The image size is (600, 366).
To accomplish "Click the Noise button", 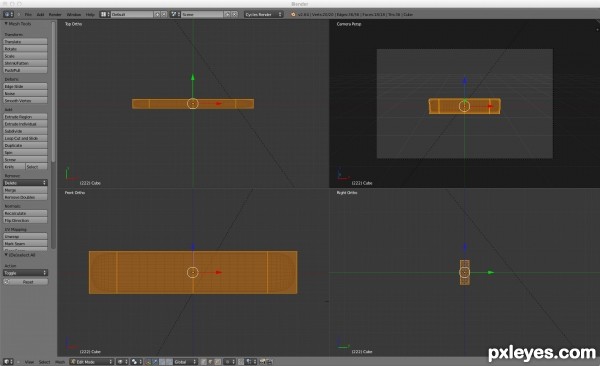I will coord(25,93).
